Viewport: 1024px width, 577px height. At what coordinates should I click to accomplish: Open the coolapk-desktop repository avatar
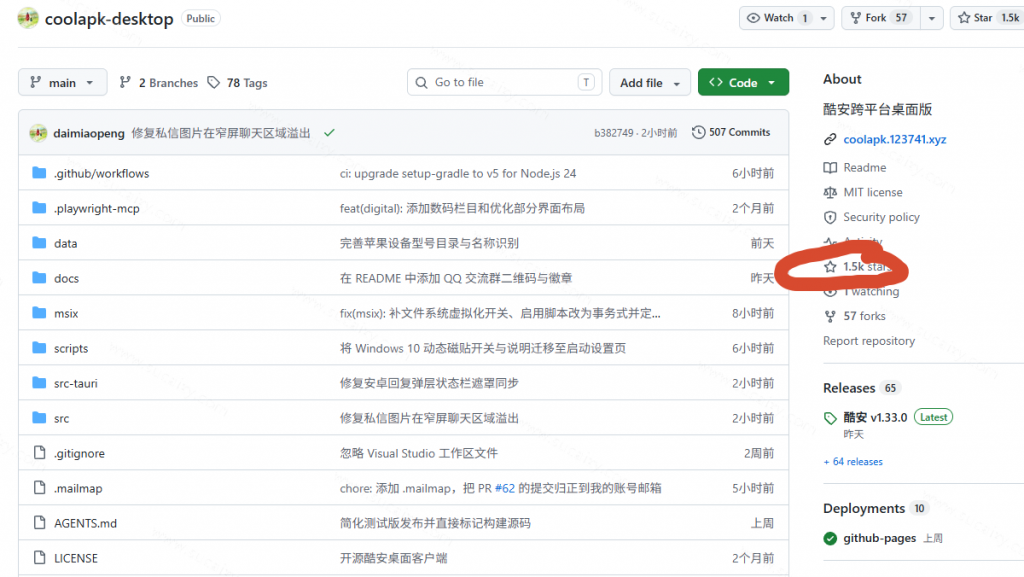click(x=28, y=18)
